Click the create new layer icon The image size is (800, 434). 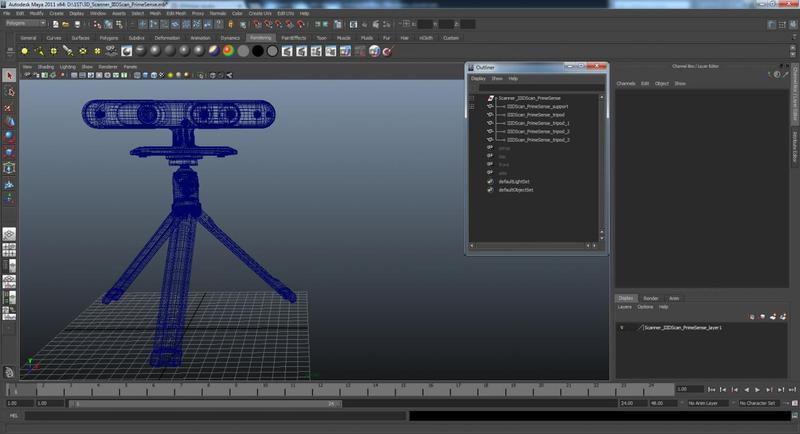point(775,317)
